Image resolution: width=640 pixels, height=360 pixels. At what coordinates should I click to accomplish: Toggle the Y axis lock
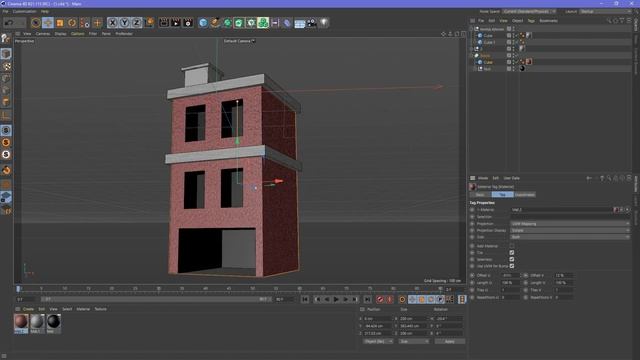124,22
